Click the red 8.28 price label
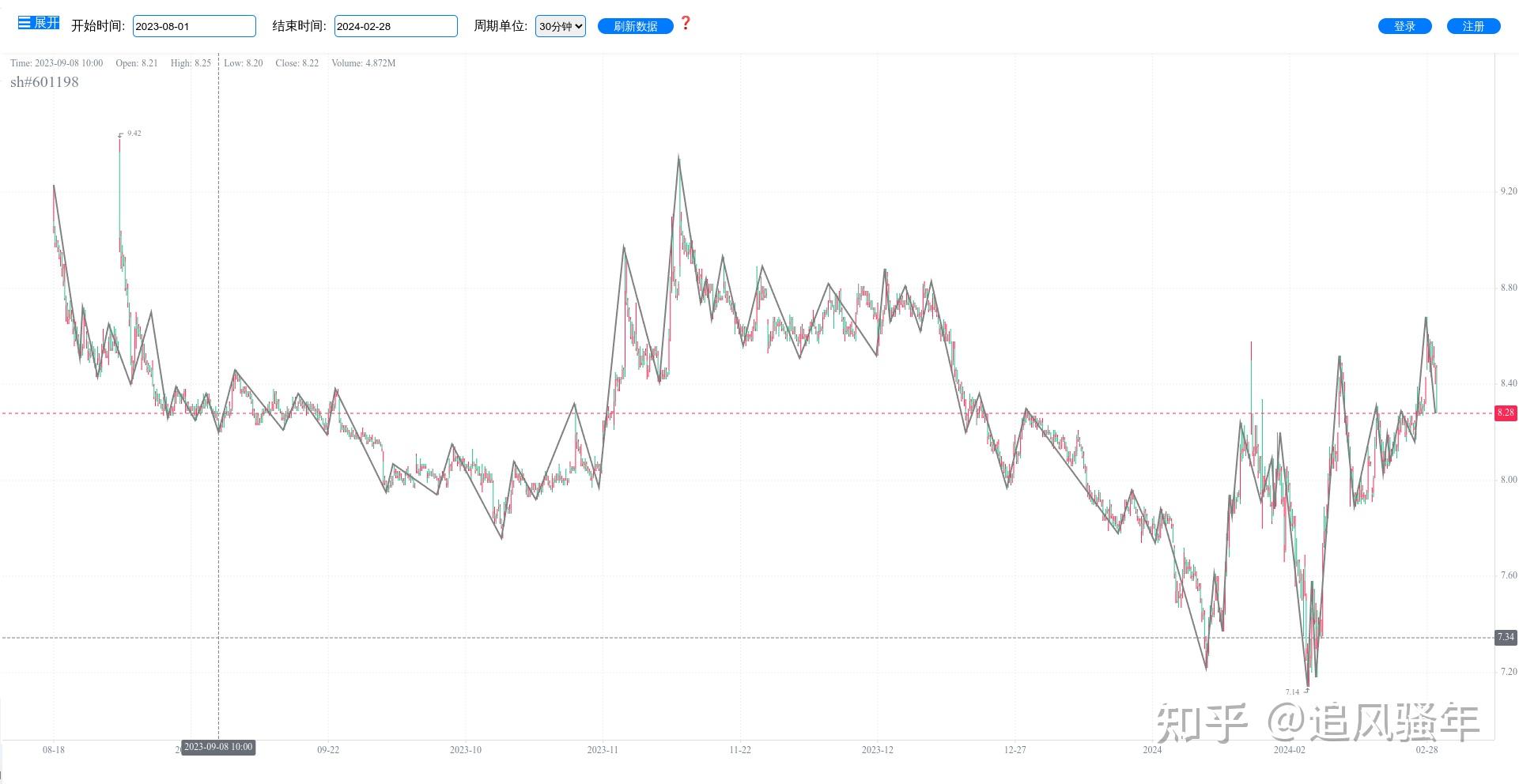Image resolution: width=1519 pixels, height=784 pixels. [1506, 413]
